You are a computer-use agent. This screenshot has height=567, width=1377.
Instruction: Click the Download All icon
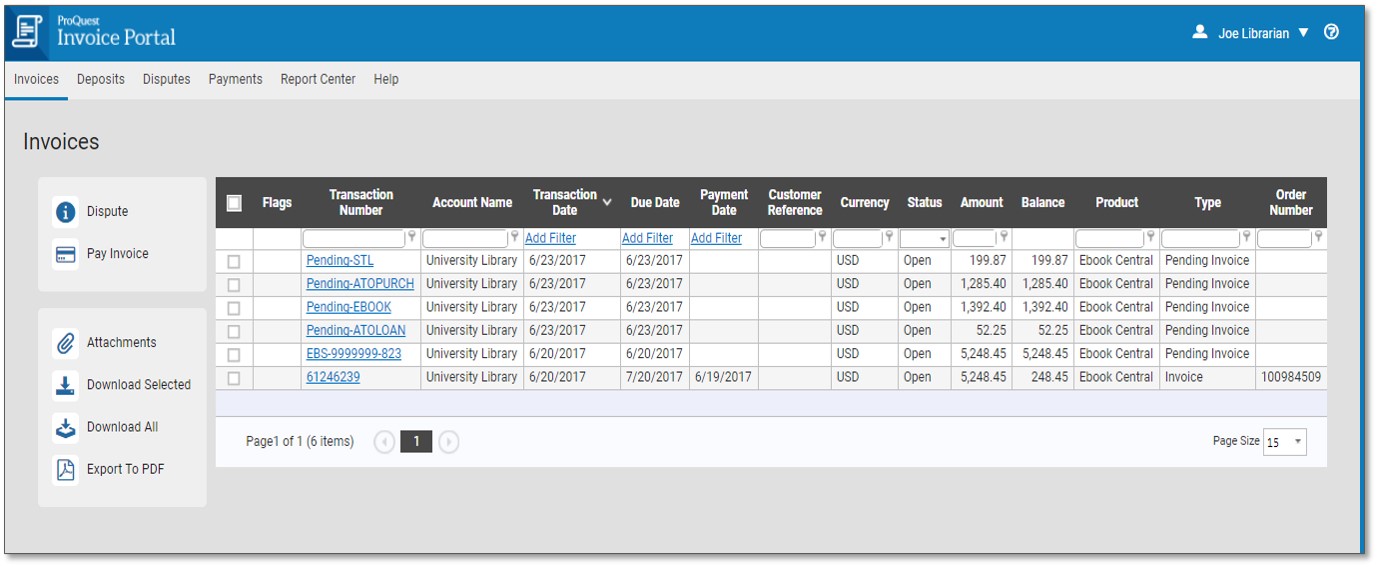click(x=66, y=427)
